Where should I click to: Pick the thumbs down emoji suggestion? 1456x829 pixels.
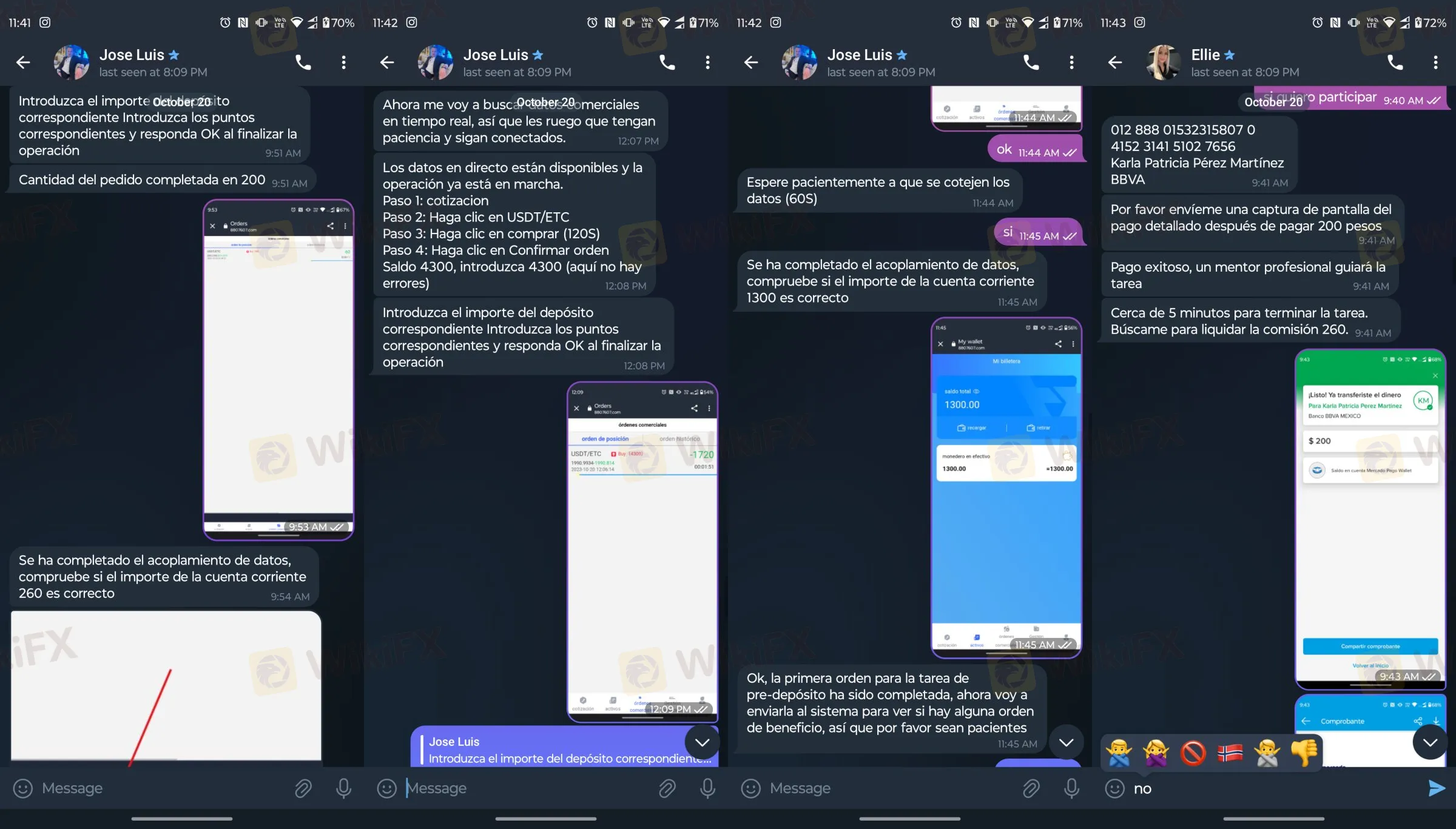pos(1303,753)
